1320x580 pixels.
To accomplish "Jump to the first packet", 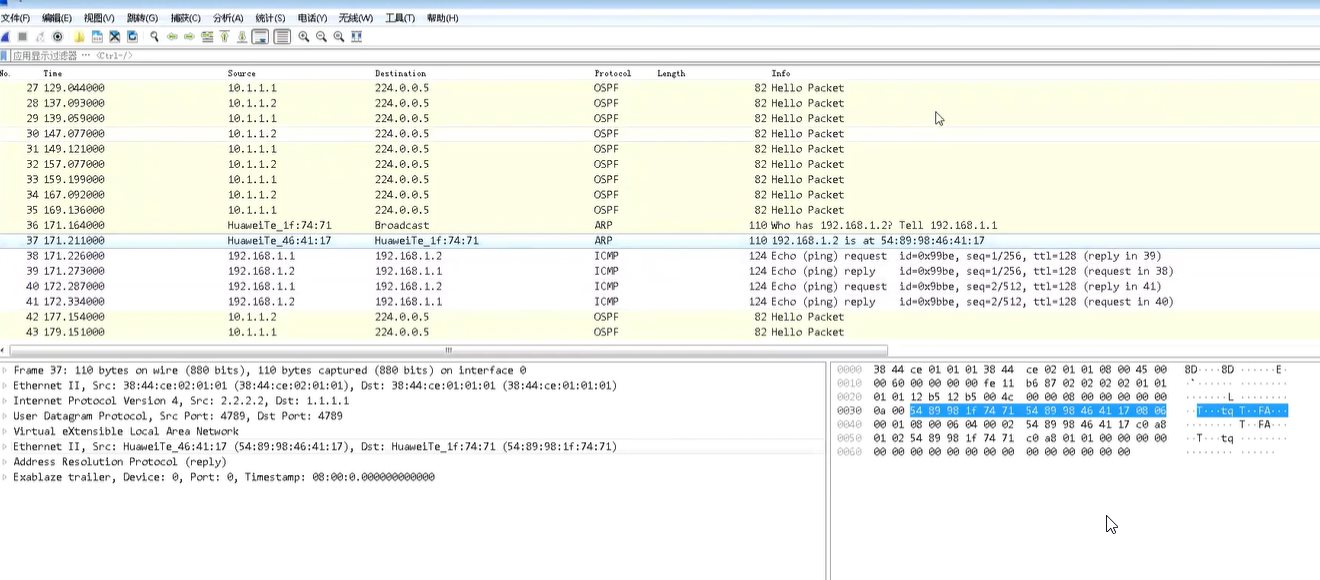I will point(224,37).
